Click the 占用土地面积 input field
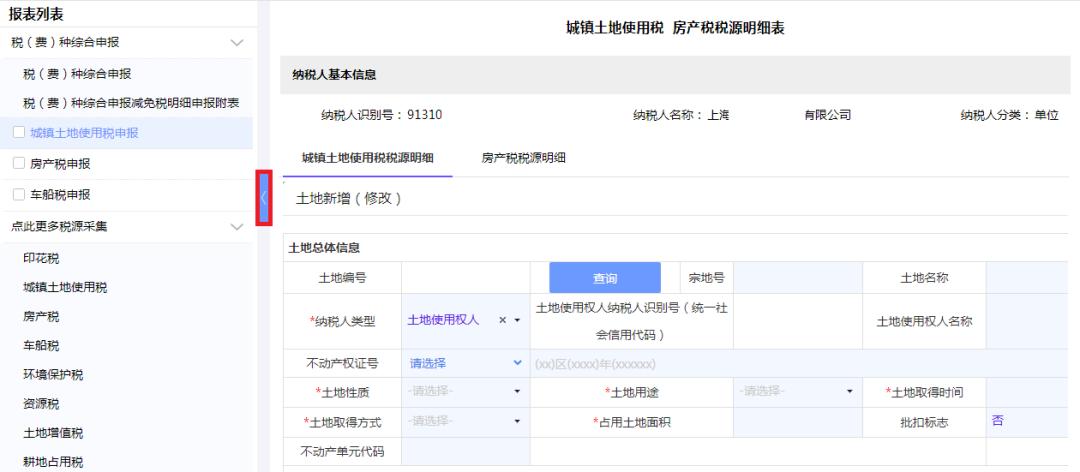 pos(796,421)
